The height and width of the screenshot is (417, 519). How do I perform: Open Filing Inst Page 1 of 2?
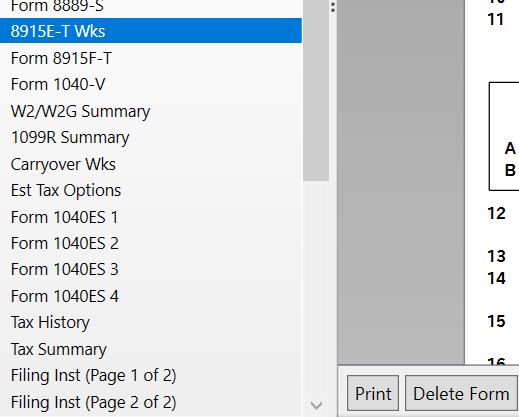[151, 375]
